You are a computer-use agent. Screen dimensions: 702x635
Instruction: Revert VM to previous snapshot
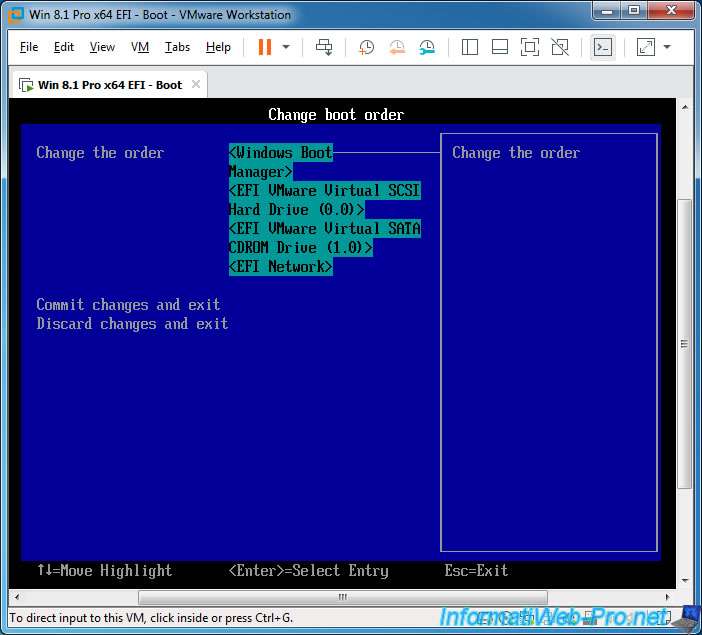397,47
